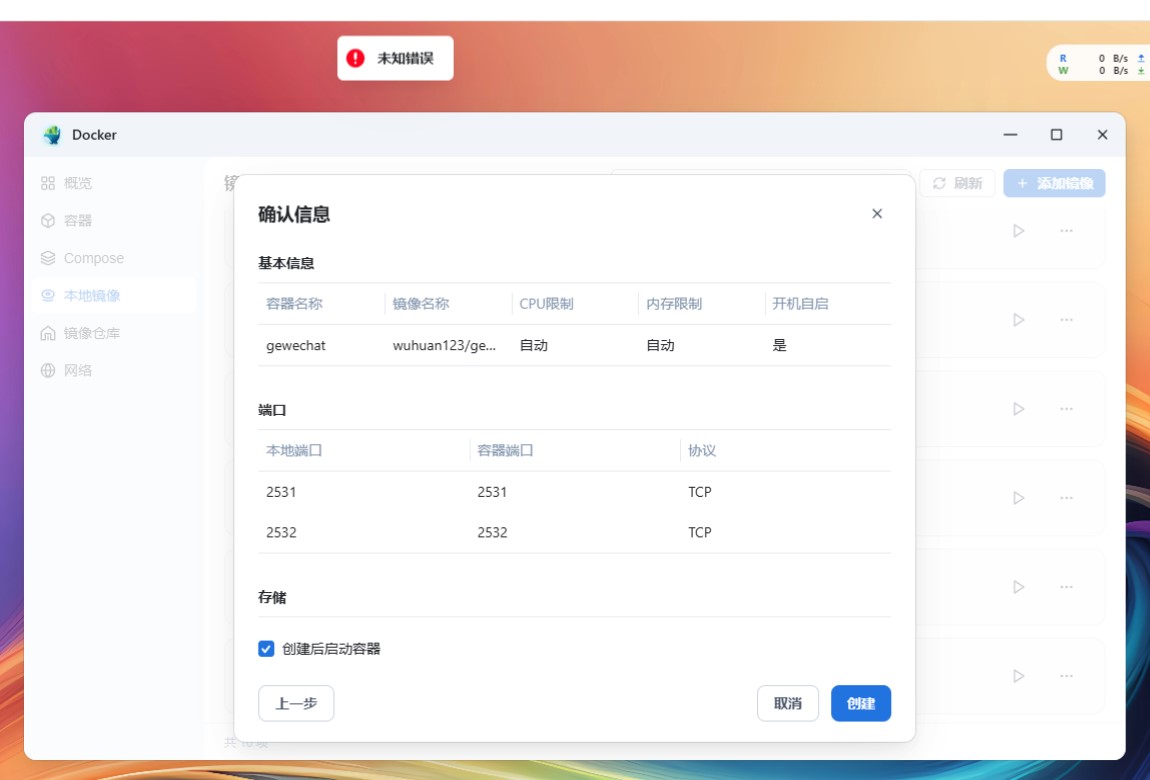Click the 容器名称 column header

tap(294, 303)
